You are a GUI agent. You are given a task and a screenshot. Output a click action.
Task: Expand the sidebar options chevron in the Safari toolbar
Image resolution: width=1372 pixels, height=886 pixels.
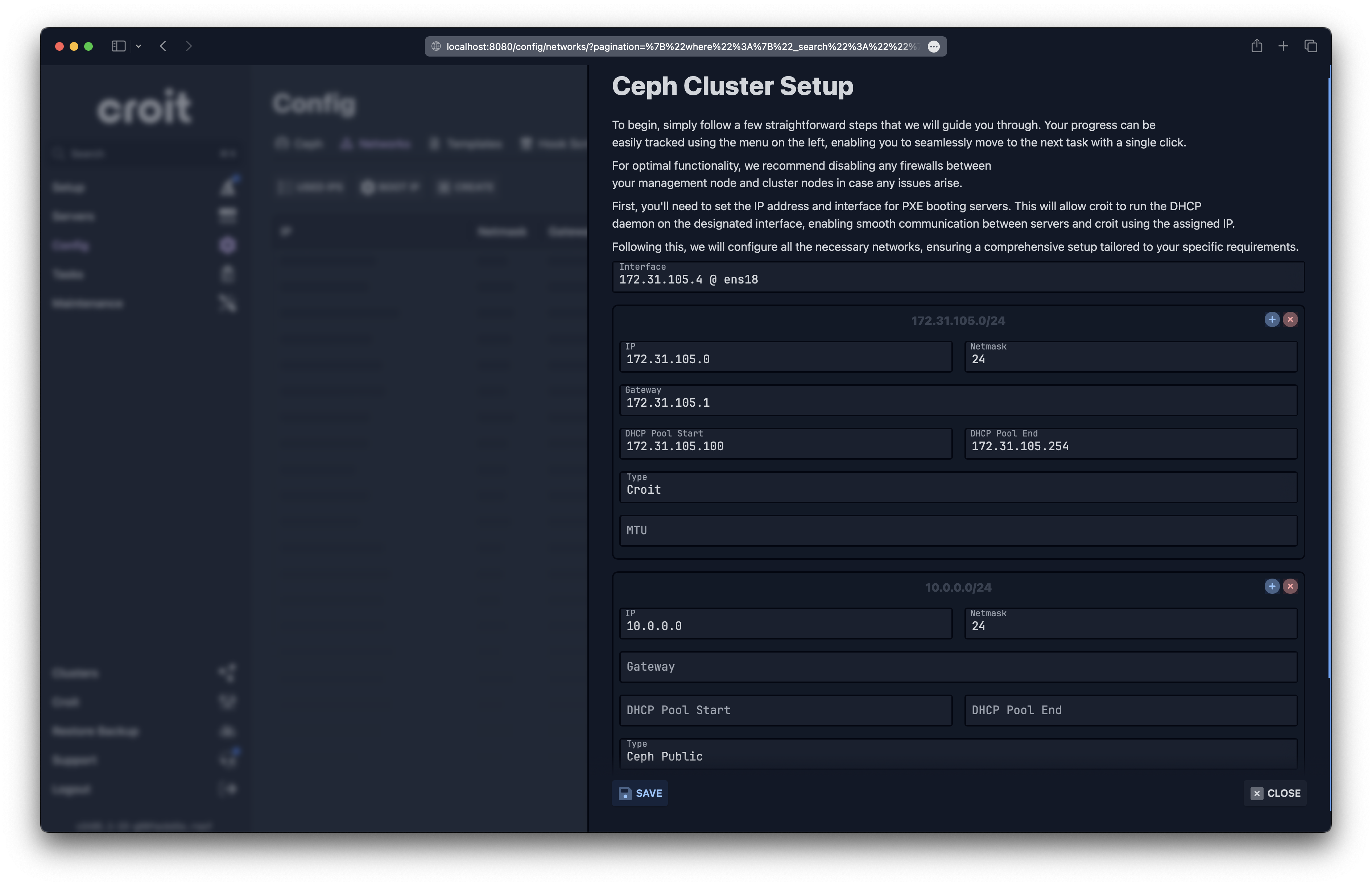(139, 46)
